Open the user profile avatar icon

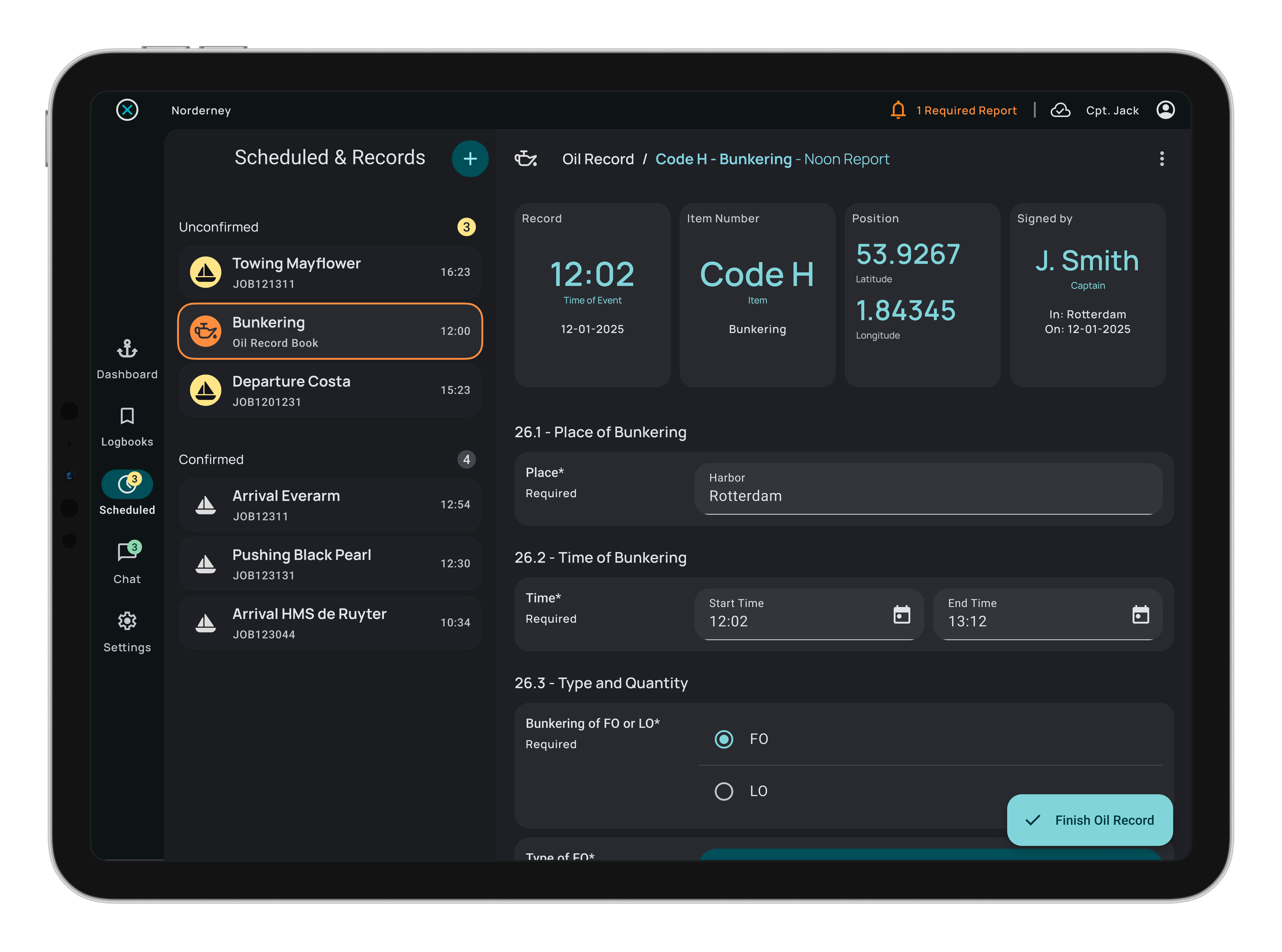tap(1165, 110)
